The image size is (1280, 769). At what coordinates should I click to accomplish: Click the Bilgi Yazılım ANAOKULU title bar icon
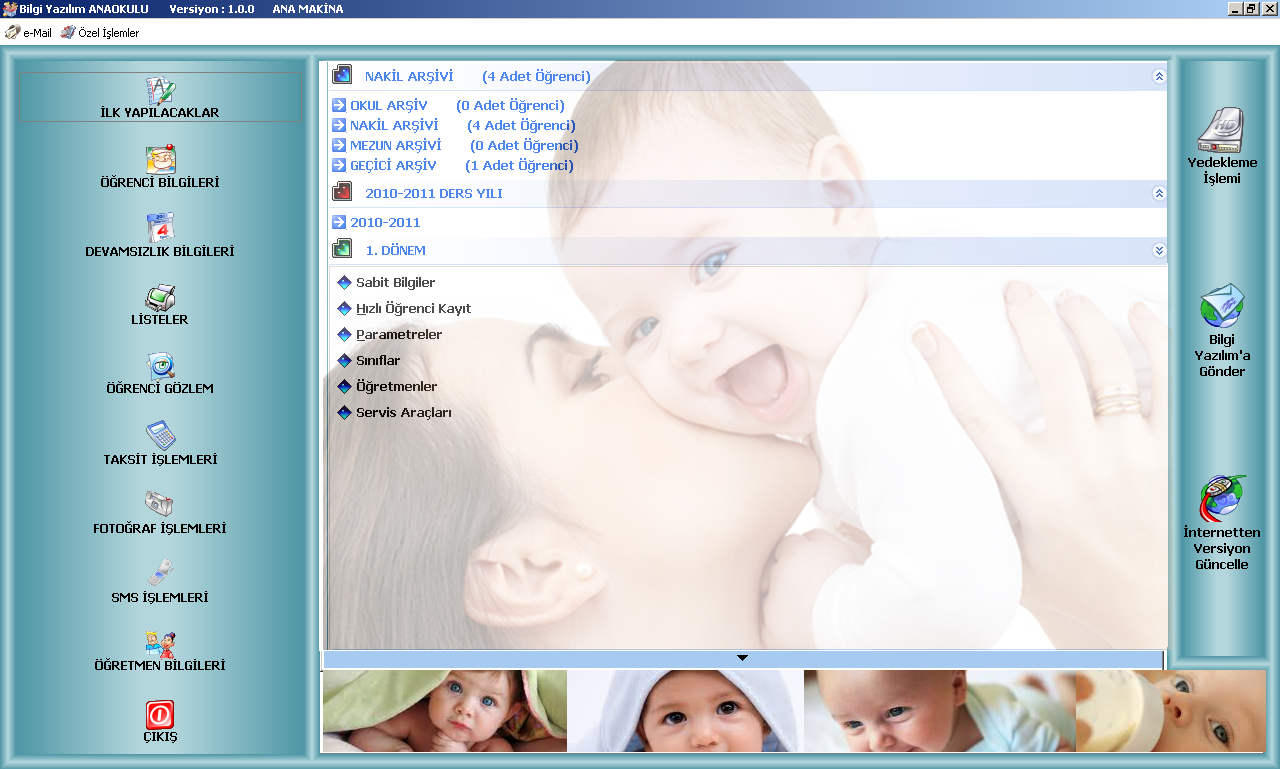coord(9,9)
